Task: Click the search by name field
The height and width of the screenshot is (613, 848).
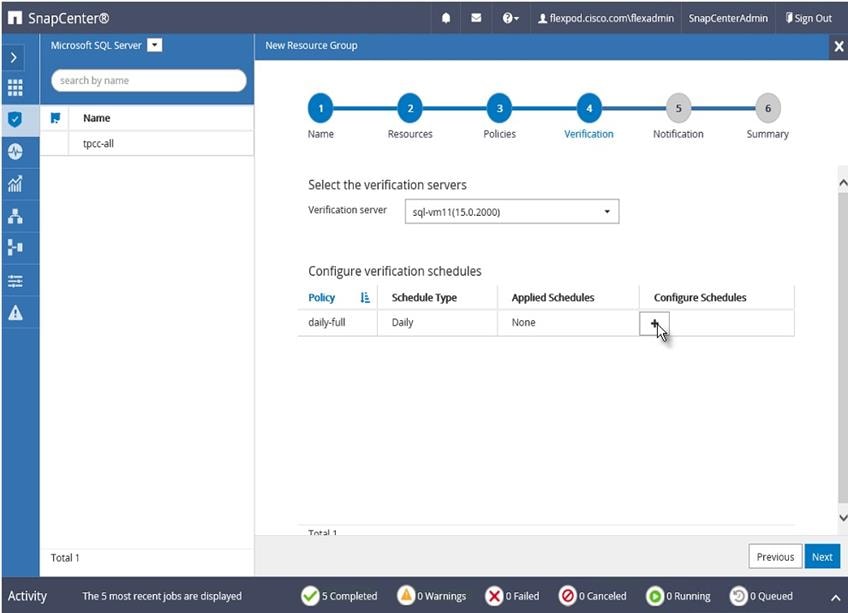Action: click(x=149, y=80)
